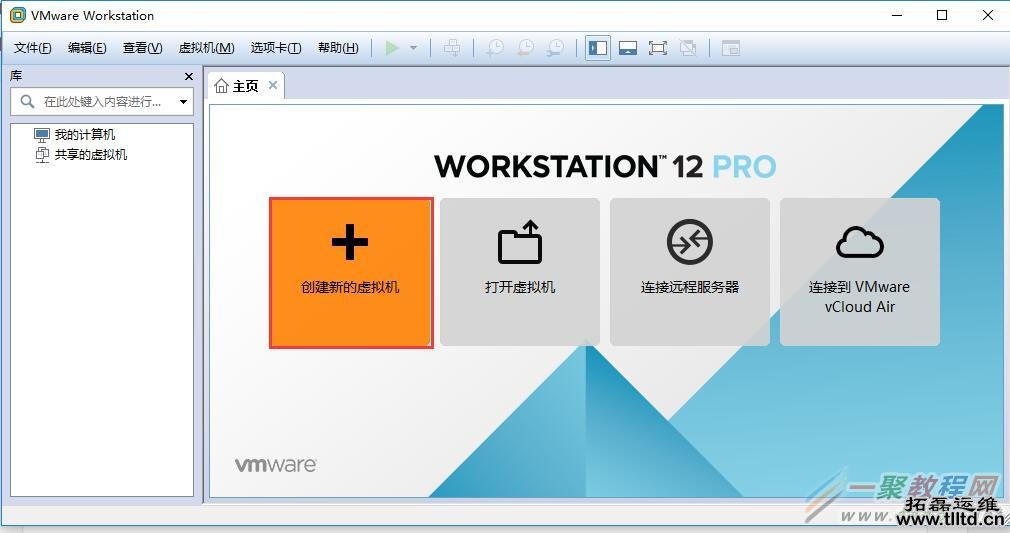Open the snapshot manager icon
The height and width of the screenshot is (533, 1010).
point(555,48)
